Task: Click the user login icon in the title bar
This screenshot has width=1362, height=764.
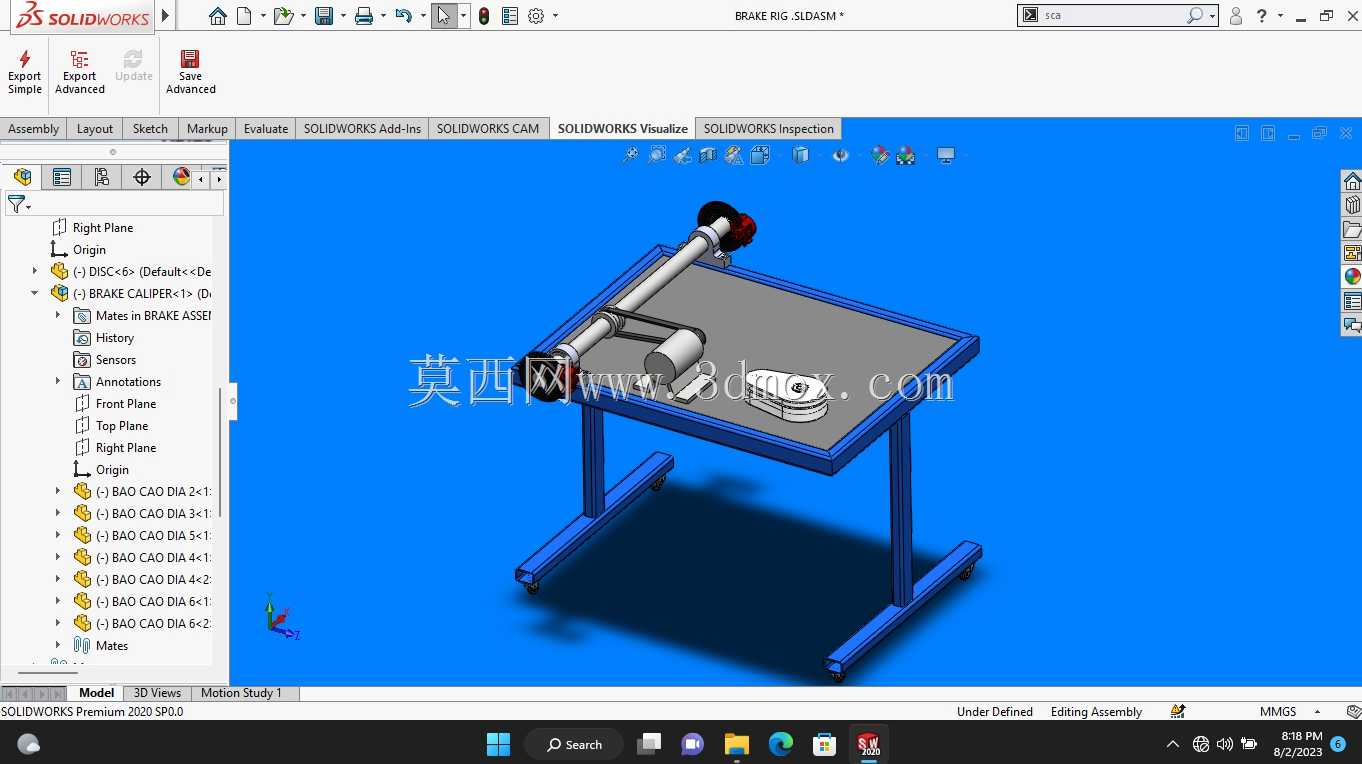Action: (x=1236, y=15)
